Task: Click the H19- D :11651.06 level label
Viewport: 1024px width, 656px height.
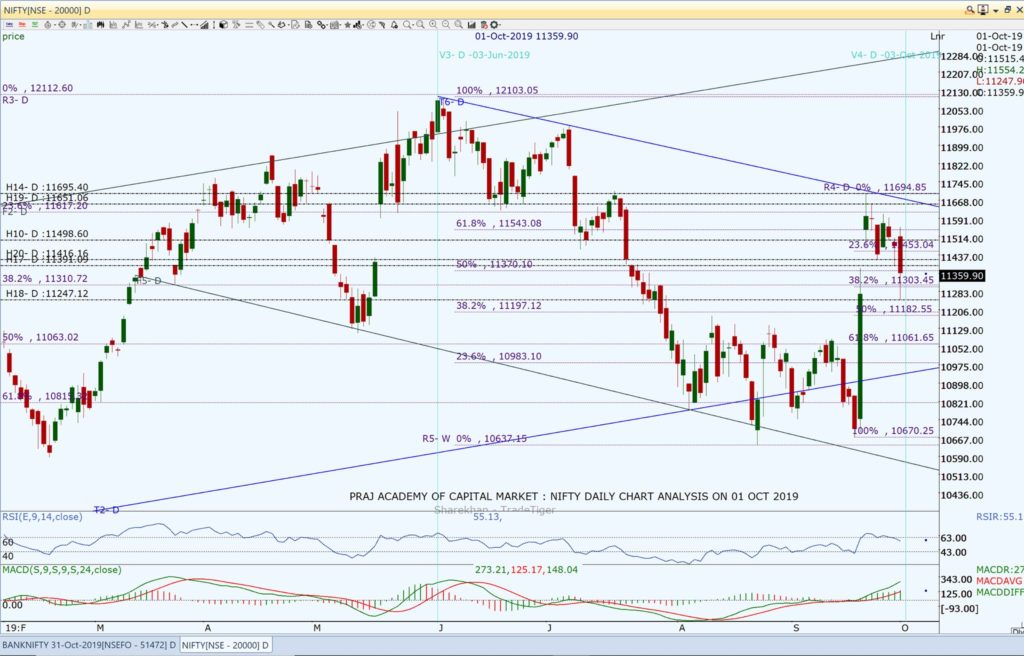Action: (x=47, y=197)
